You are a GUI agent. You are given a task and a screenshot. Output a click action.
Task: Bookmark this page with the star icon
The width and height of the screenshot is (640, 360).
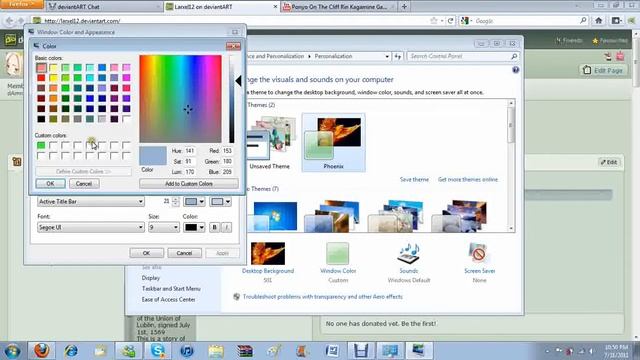coord(433,20)
